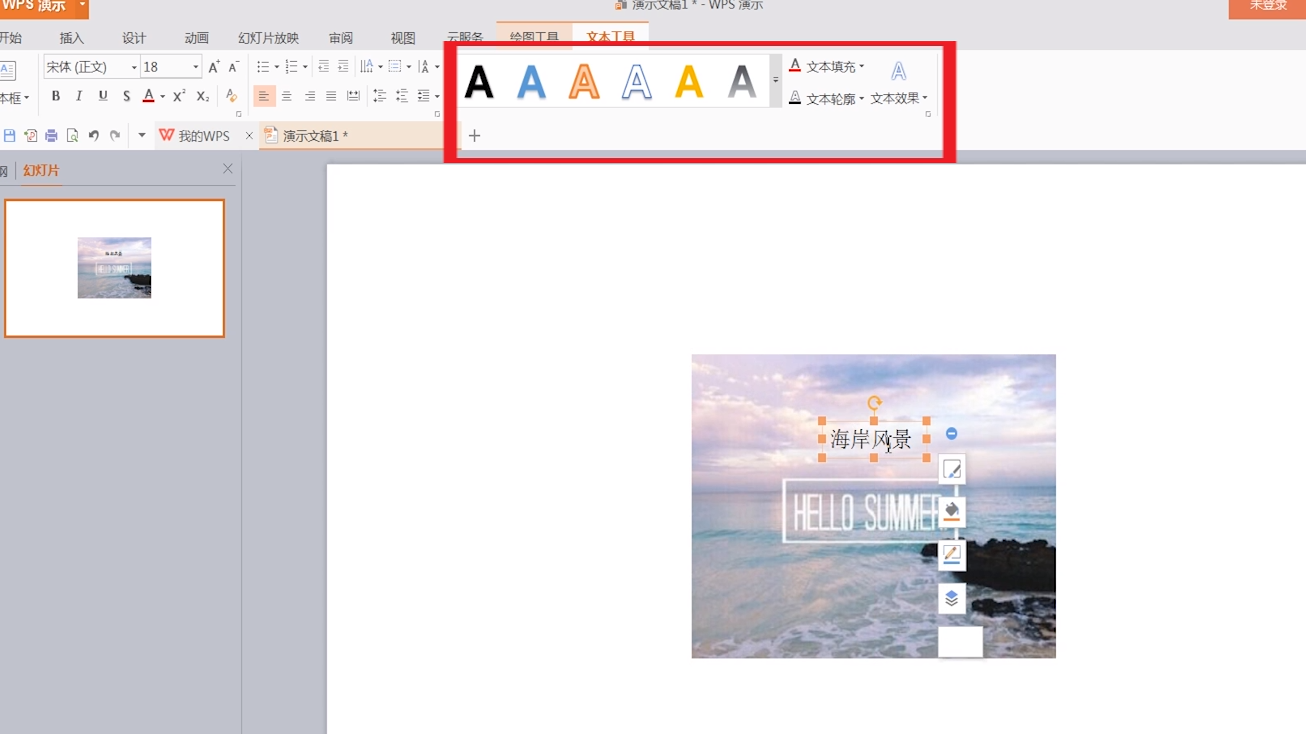Open the floating layer order icon
The image size is (1306, 734).
click(951, 598)
